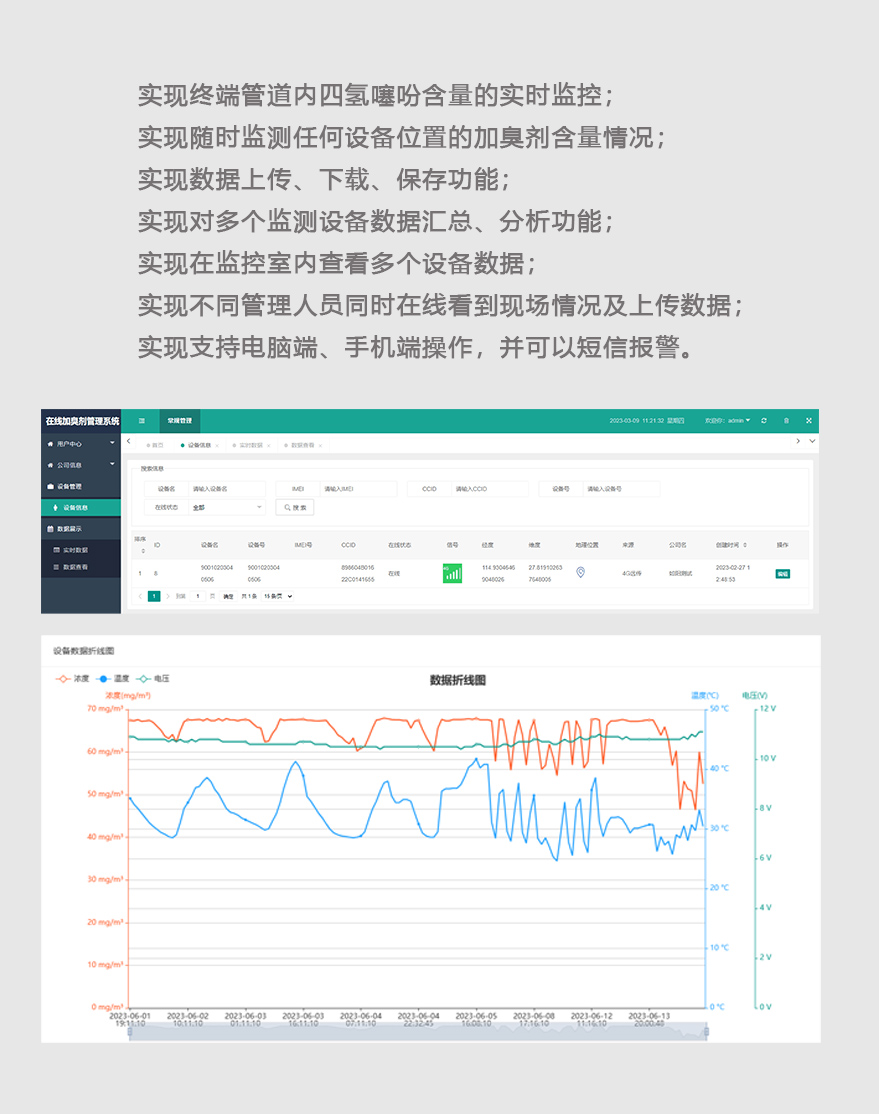879x1114 pixels.
Task: Open the 15条/页 page size dropdown
Action: 278,596
